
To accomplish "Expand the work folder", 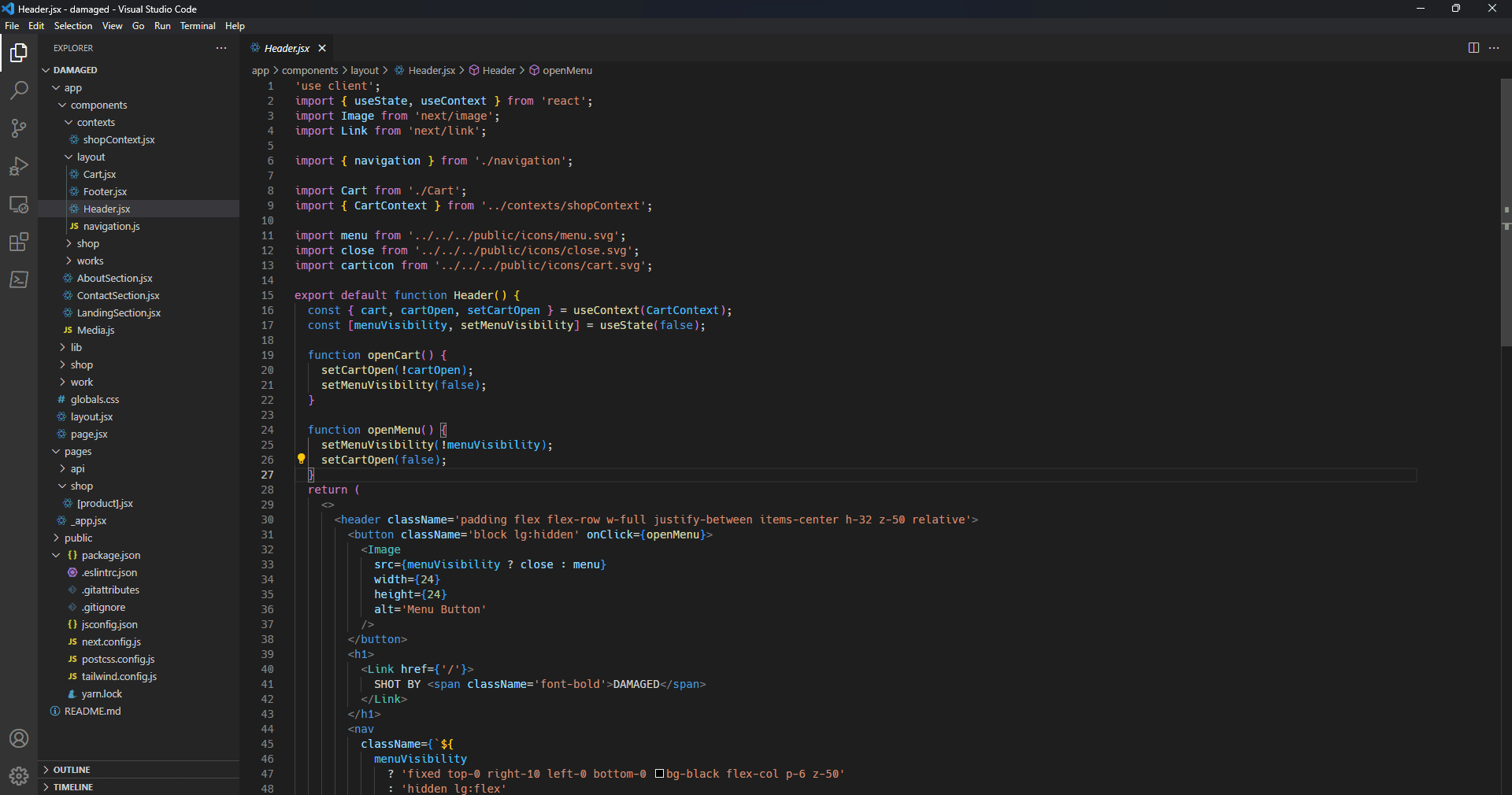I will tap(139, 382).
